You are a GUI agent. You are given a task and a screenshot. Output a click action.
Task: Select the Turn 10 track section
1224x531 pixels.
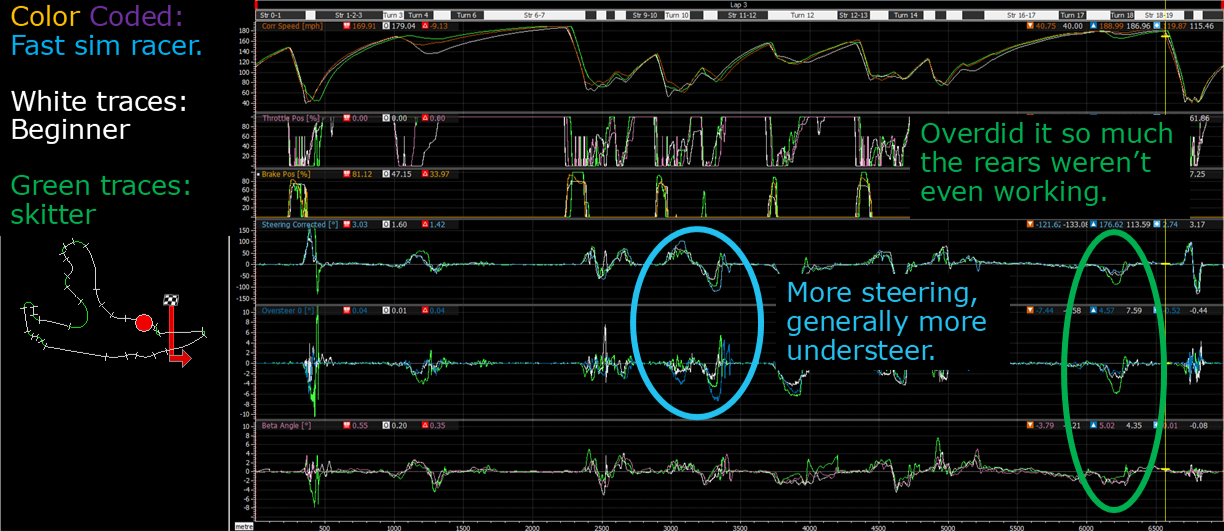677,16
